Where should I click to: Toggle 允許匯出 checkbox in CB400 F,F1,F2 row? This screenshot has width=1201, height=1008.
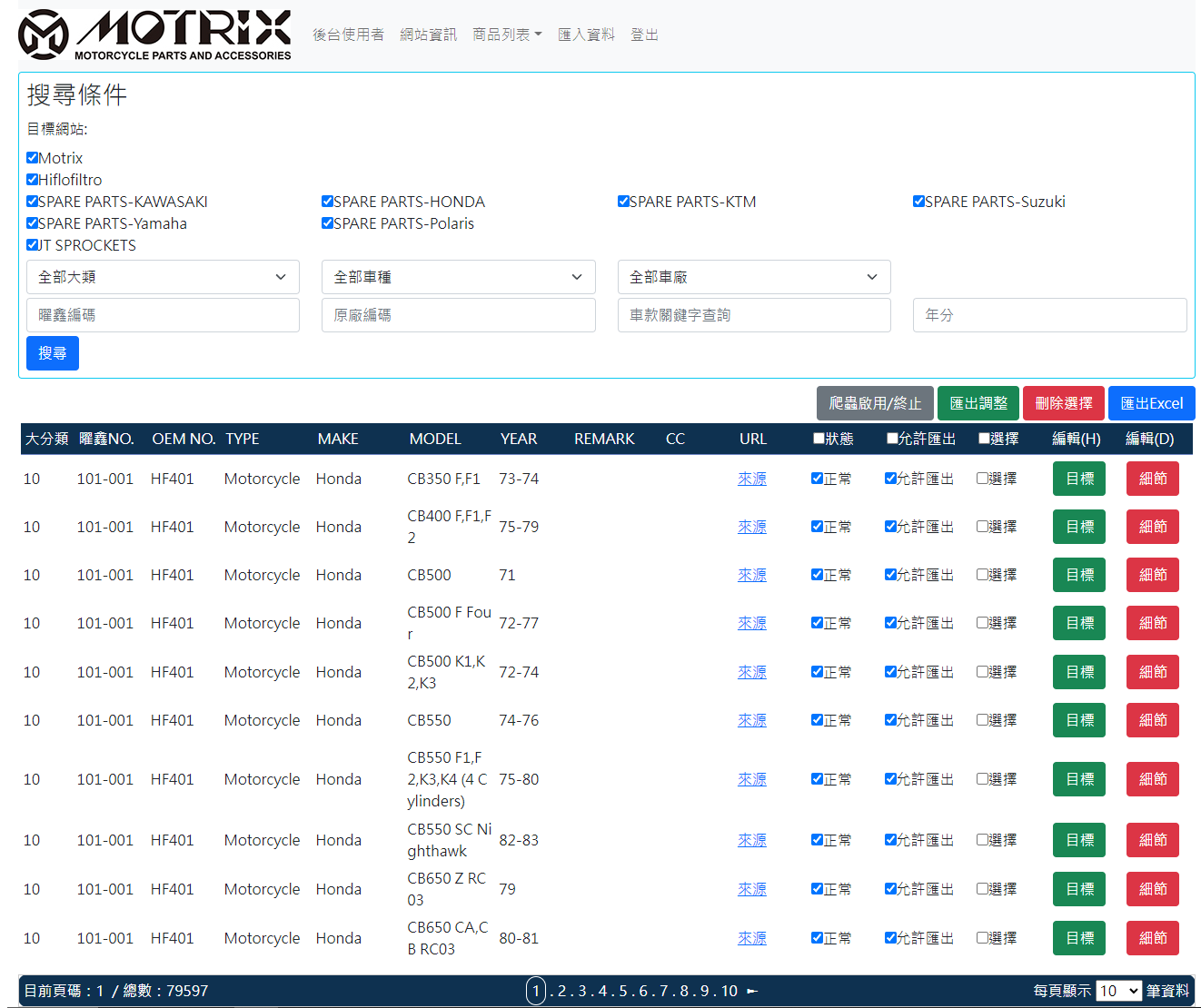point(890,526)
